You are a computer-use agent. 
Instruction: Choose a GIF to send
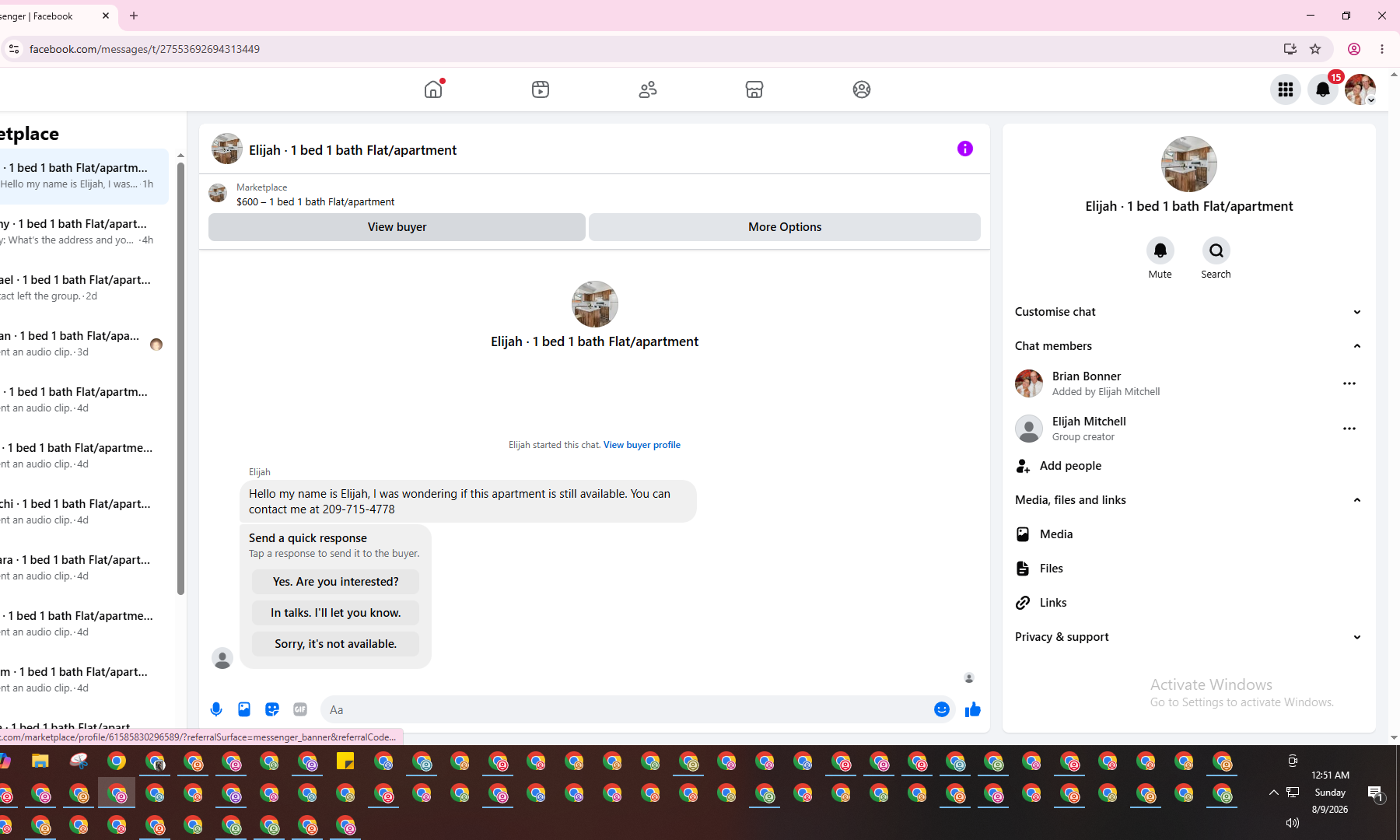[x=300, y=709]
